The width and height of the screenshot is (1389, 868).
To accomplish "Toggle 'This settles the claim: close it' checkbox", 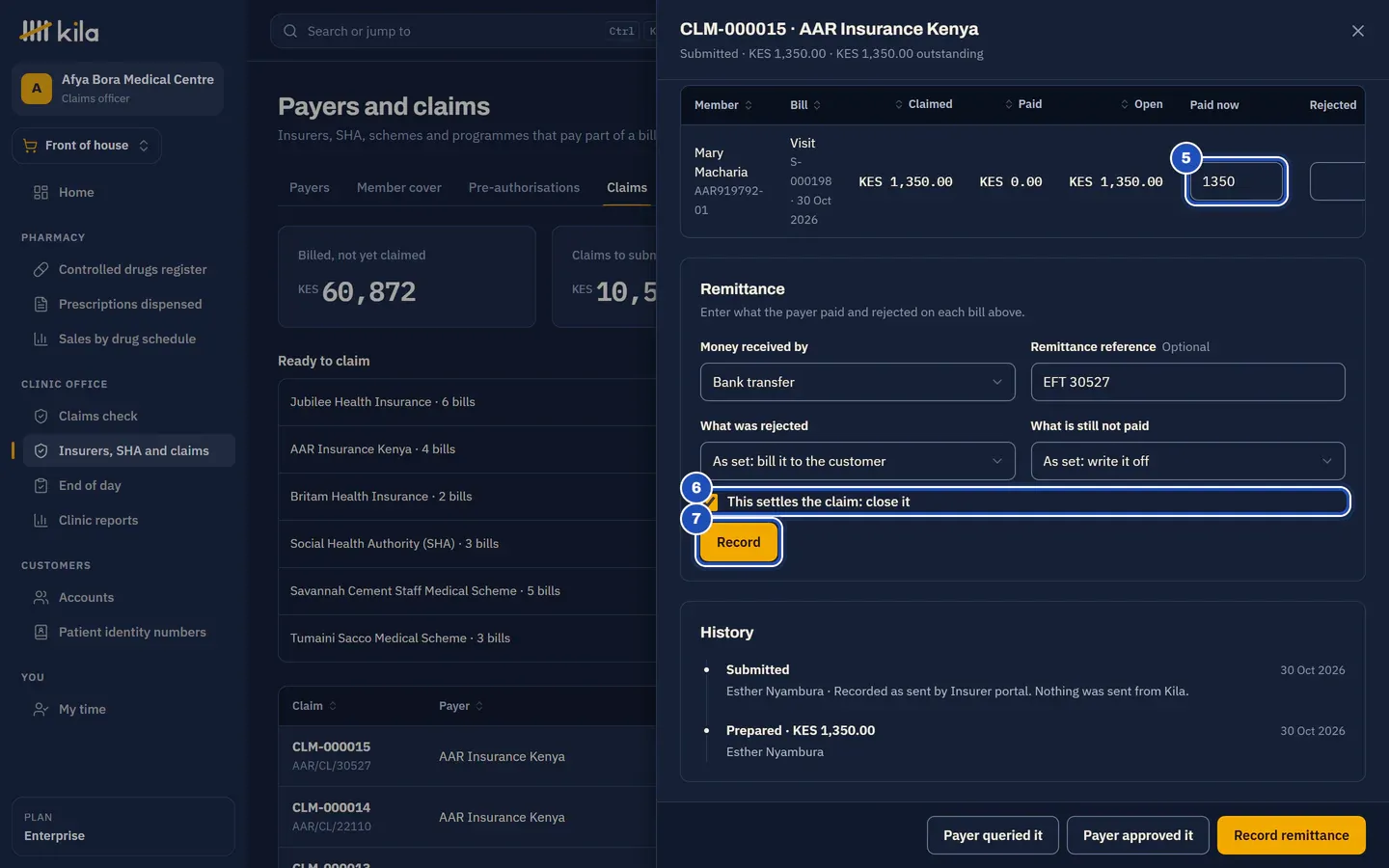I will tap(710, 502).
